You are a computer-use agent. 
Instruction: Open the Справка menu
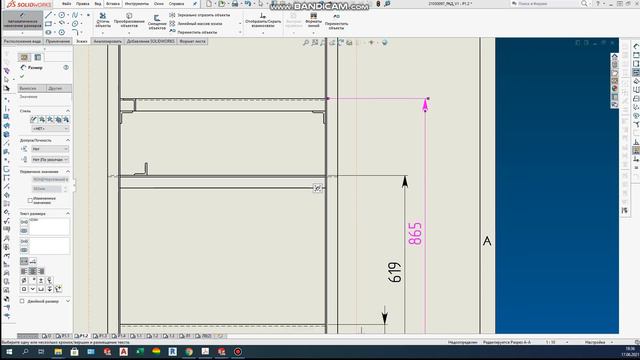[x=176, y=4]
